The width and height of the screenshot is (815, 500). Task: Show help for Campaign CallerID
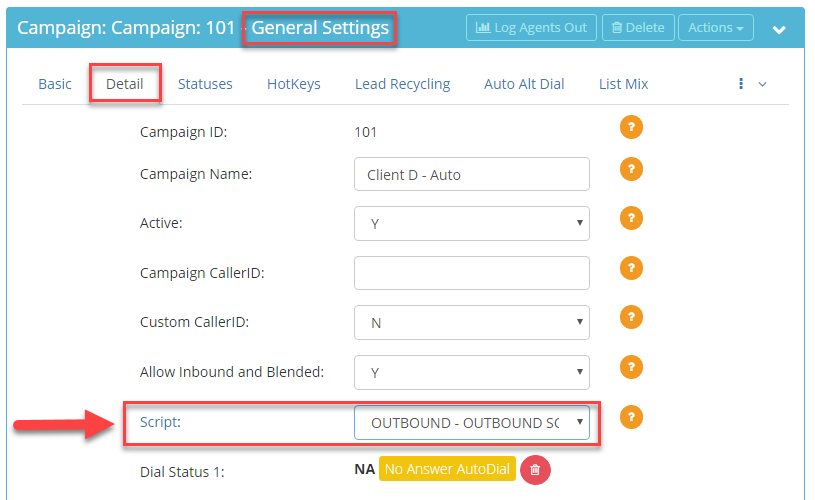(631, 268)
